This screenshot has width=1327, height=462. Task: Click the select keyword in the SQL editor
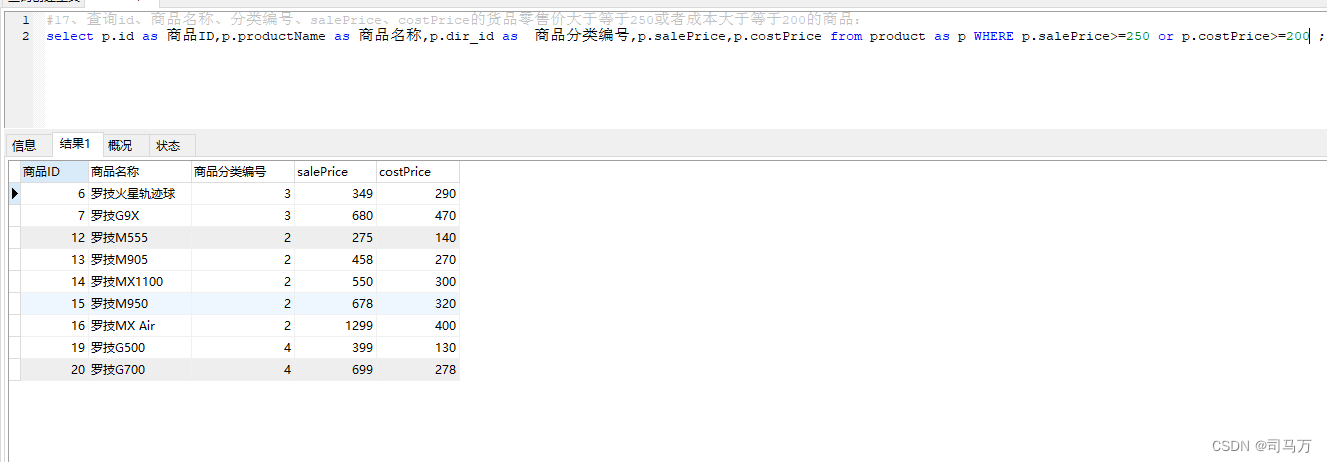point(70,36)
